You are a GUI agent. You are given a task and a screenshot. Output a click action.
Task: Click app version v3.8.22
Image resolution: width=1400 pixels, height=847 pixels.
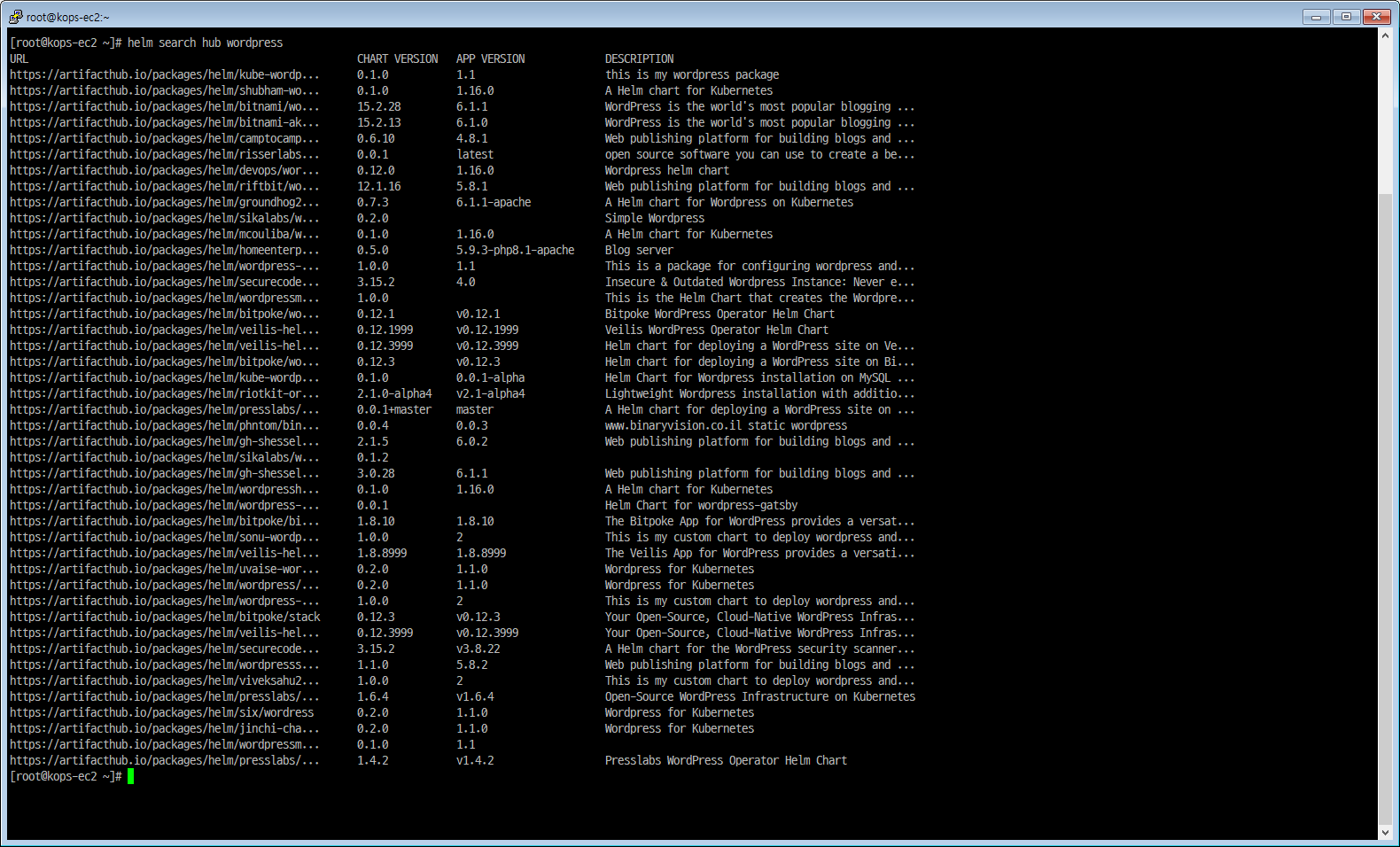pos(478,649)
